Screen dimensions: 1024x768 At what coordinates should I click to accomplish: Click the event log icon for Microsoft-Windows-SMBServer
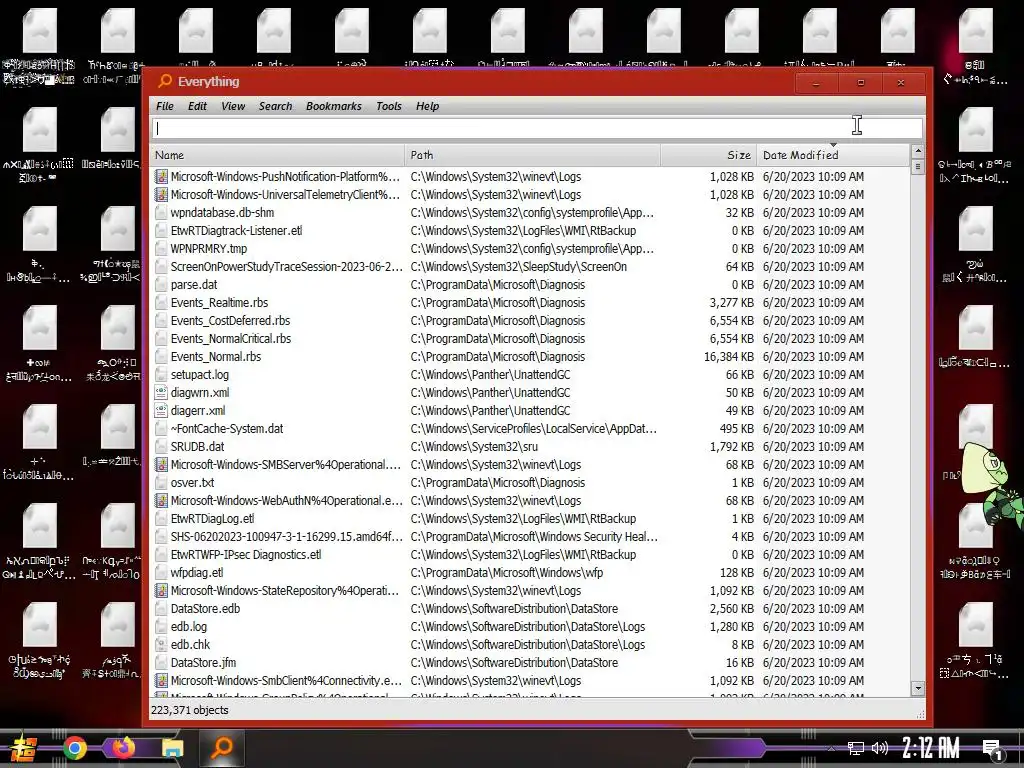click(161, 464)
